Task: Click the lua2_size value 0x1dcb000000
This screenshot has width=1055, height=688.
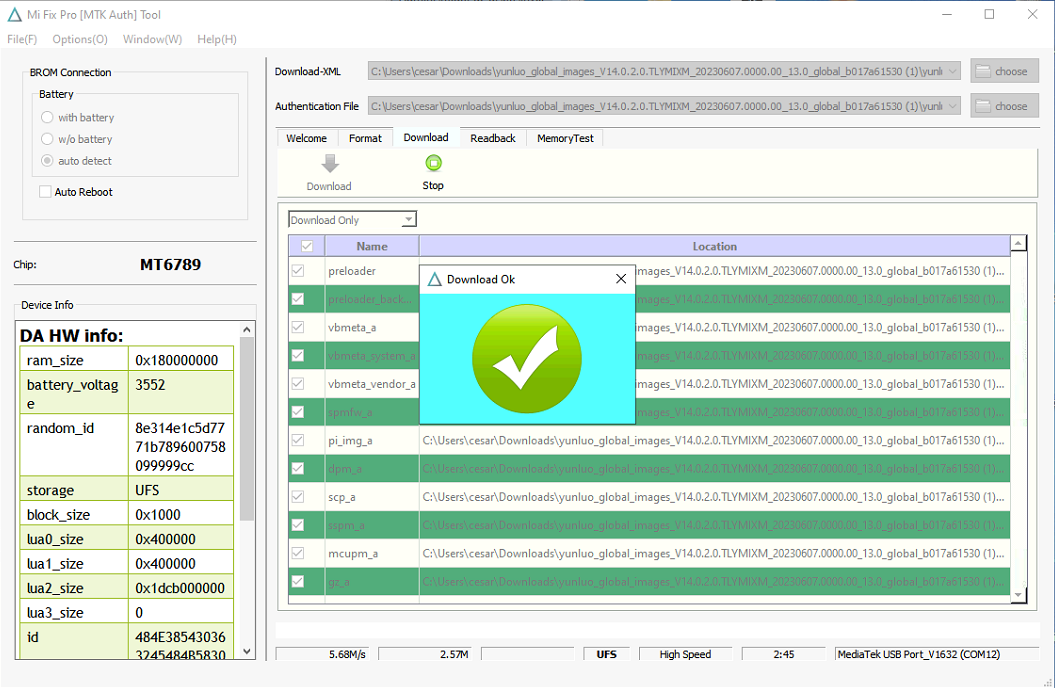Action: (x=180, y=588)
